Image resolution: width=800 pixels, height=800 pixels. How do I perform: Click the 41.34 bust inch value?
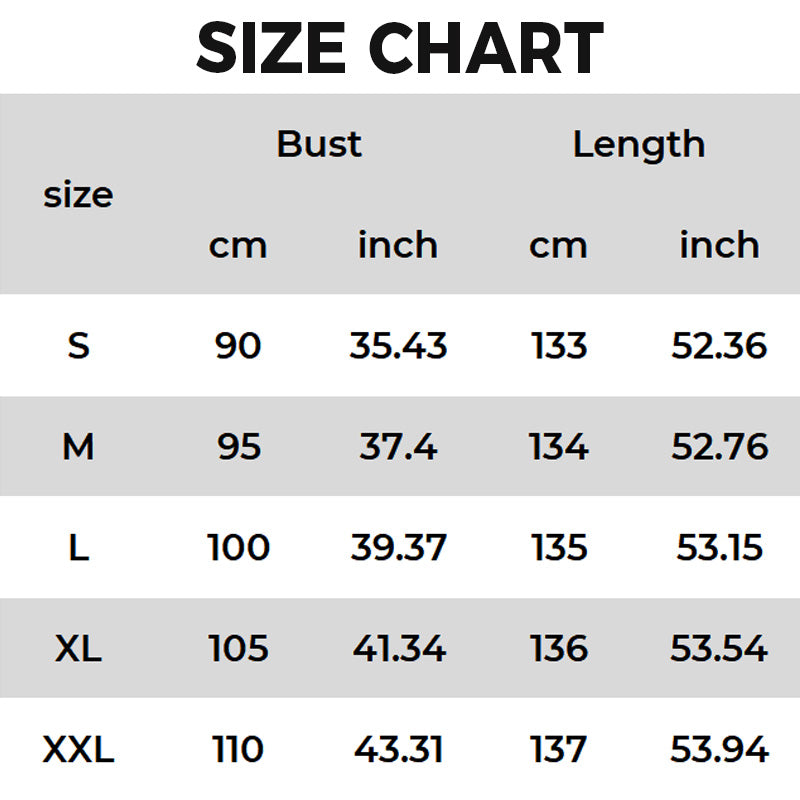pos(398,649)
